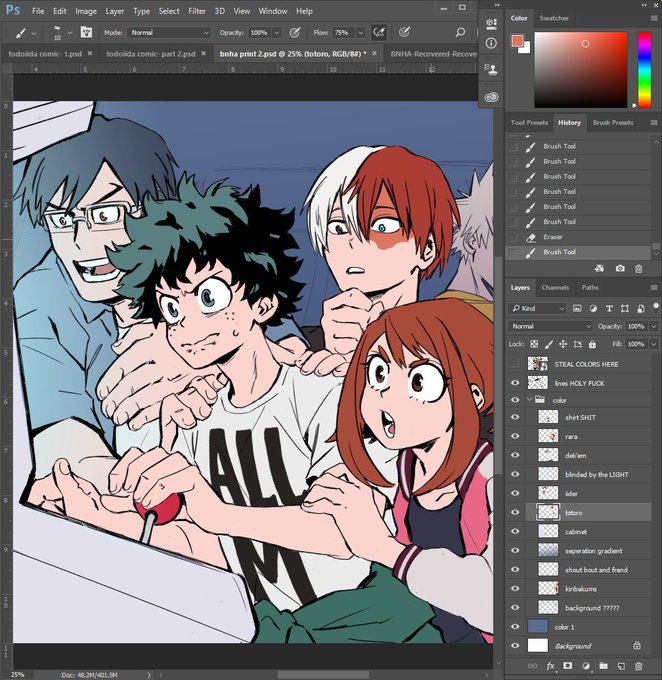Viewport: 662px width, 680px height.
Task: Delete current history state trash icon
Action: pos(639,268)
